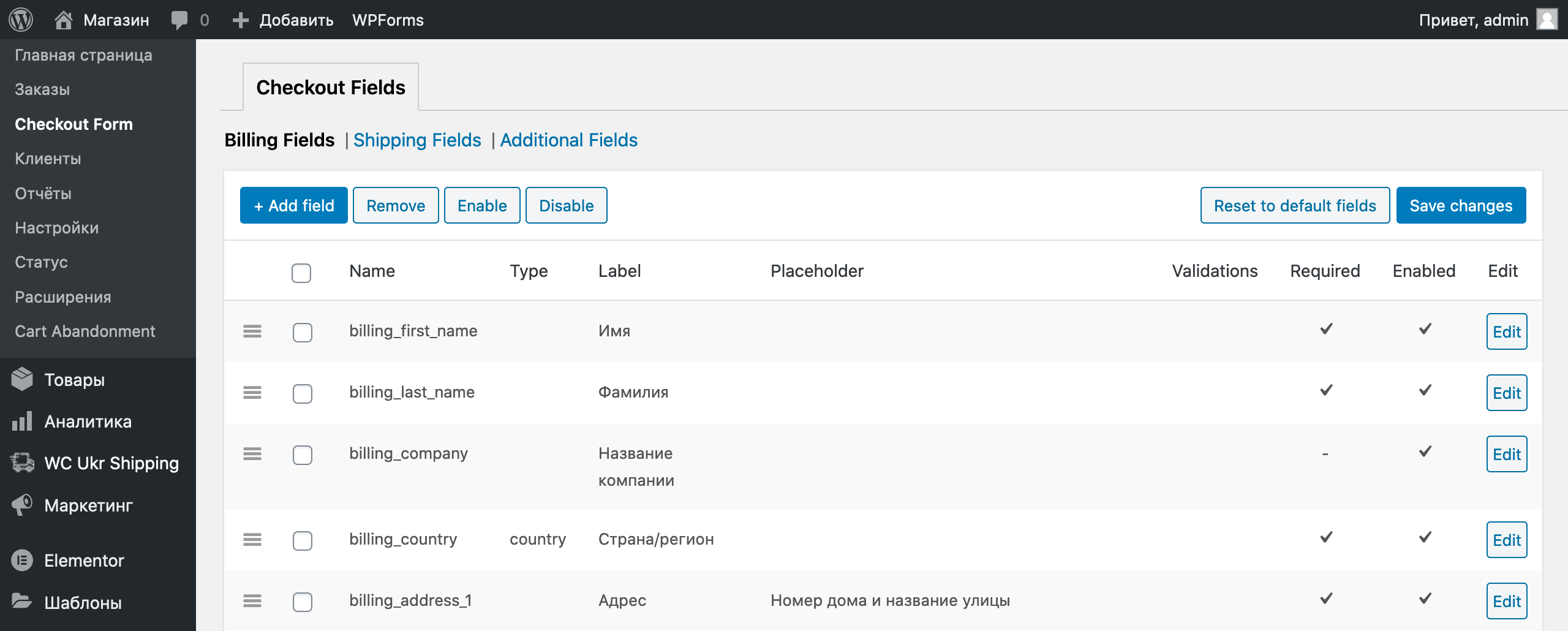This screenshot has height=631, width=1568.
Task: Open Checkout Form sidebar item
Action: [73, 124]
